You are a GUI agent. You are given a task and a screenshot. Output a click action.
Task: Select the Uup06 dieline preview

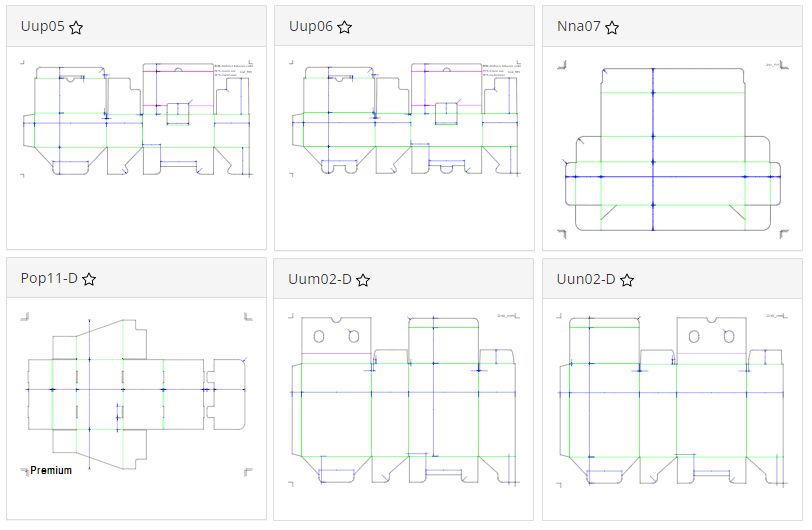(x=405, y=119)
